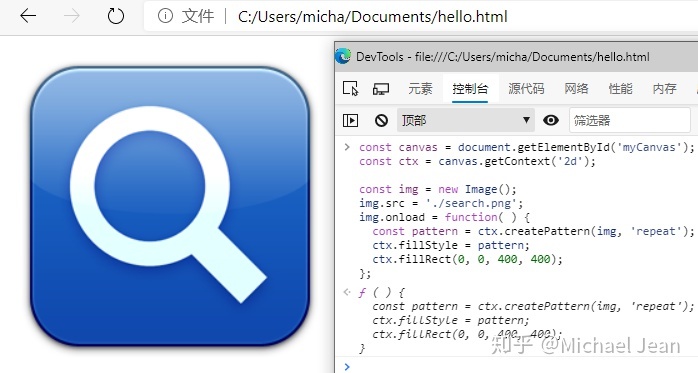Click the const ctx = canvas.getContext line

tap(477, 161)
